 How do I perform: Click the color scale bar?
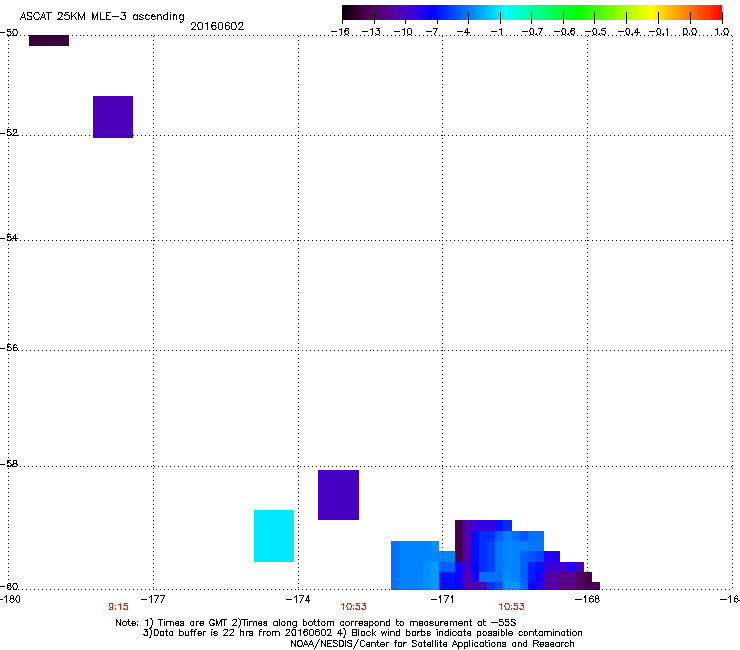pos(532,12)
